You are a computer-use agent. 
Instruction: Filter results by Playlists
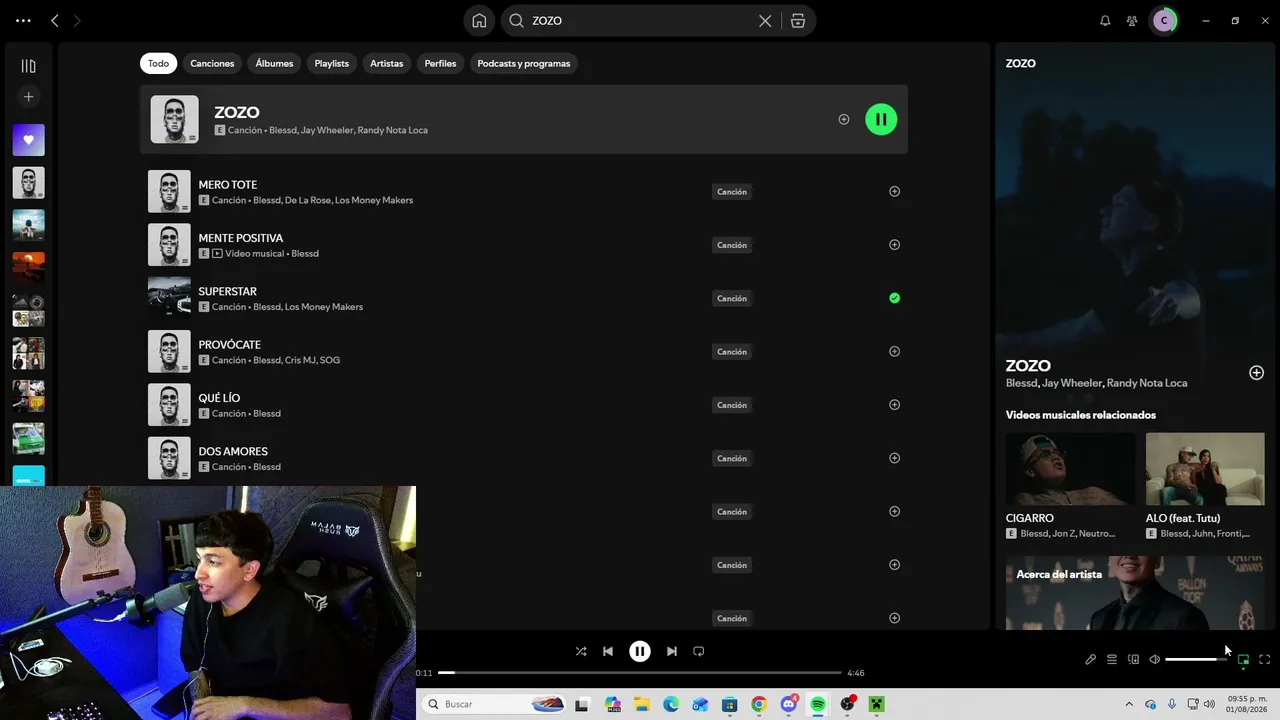click(332, 63)
